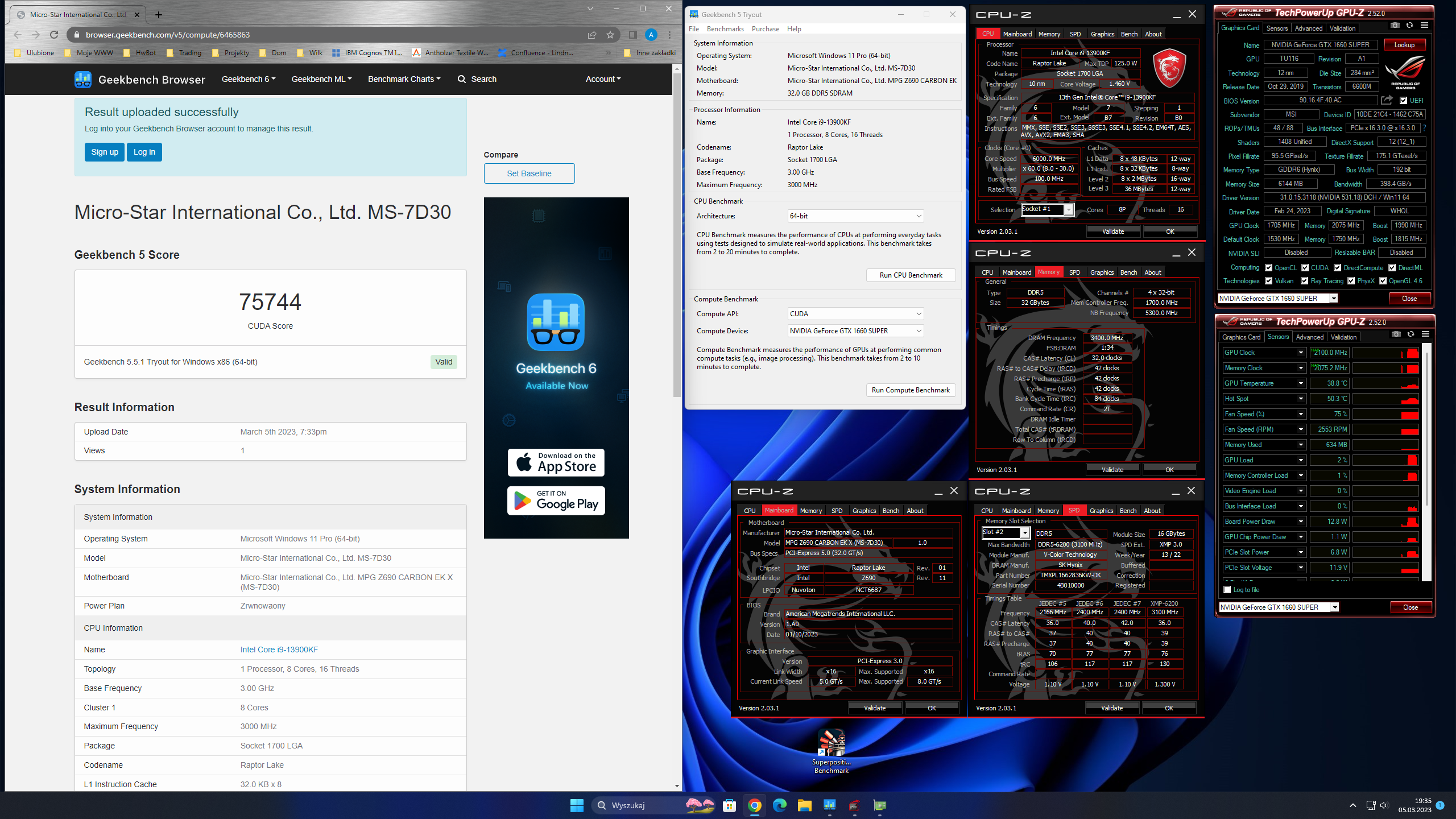Toggle DirectCompute checkbox in GPU-Z
The width and height of the screenshot is (1456, 819).
click(x=1338, y=268)
